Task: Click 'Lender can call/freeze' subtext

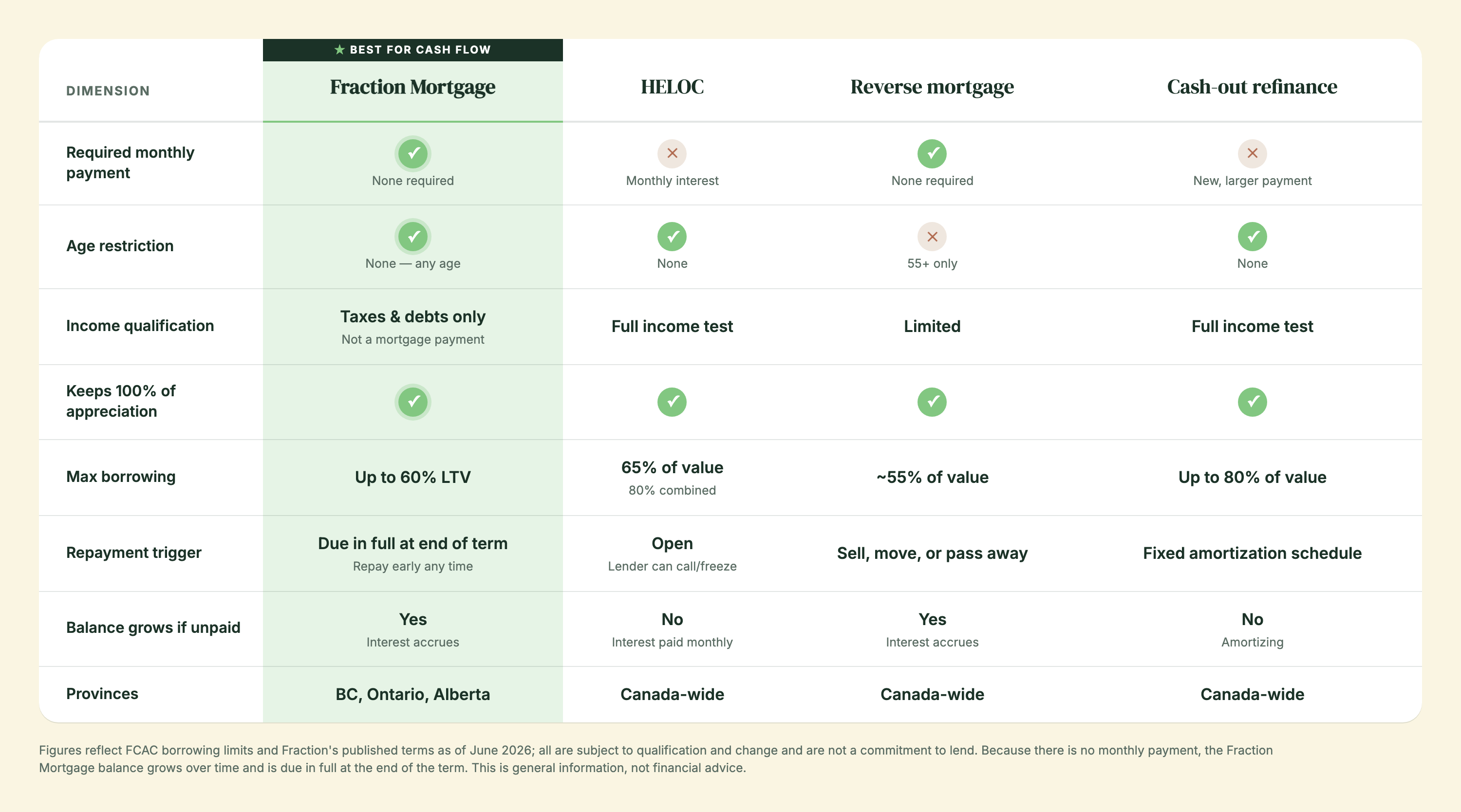Action: tap(672, 566)
